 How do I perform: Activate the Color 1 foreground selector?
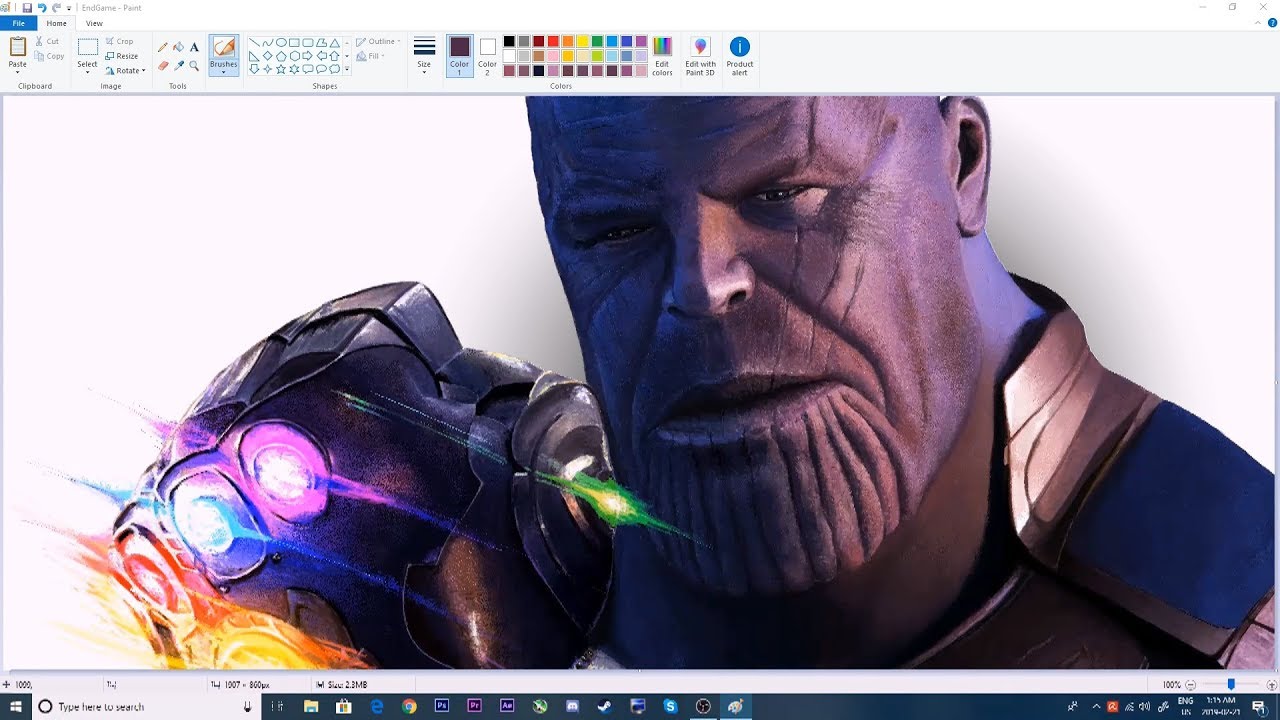[460, 55]
